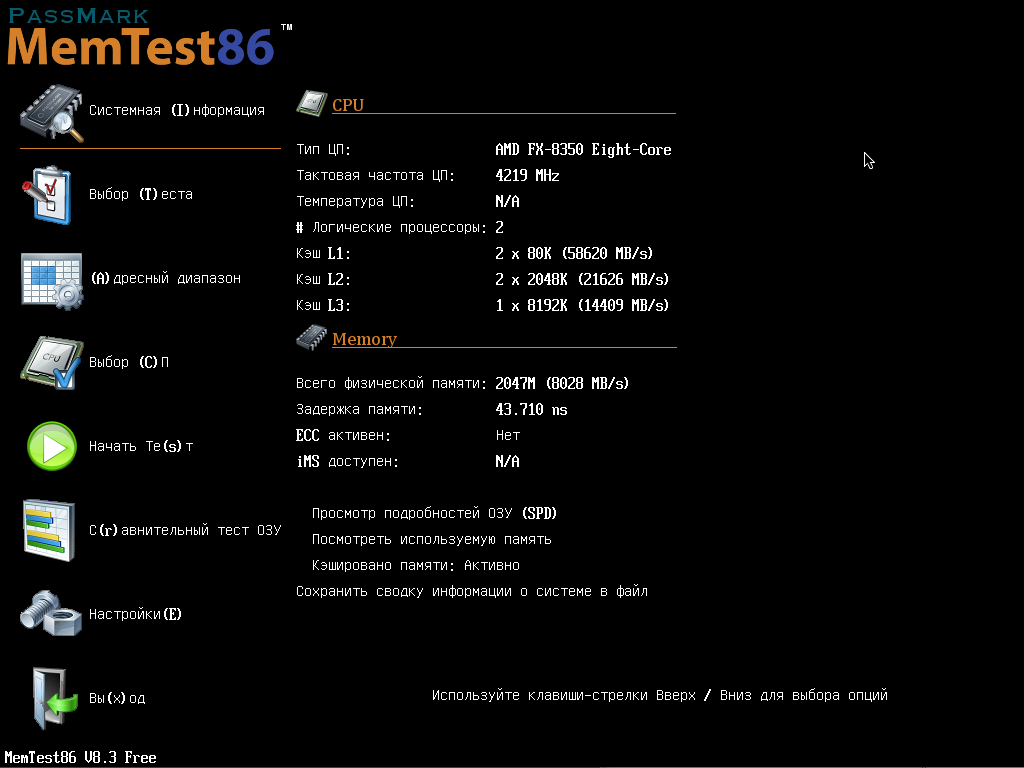The image size is (1024, 768).
Task: Click the 2 x 80K L1 cache value
Action: point(574,253)
